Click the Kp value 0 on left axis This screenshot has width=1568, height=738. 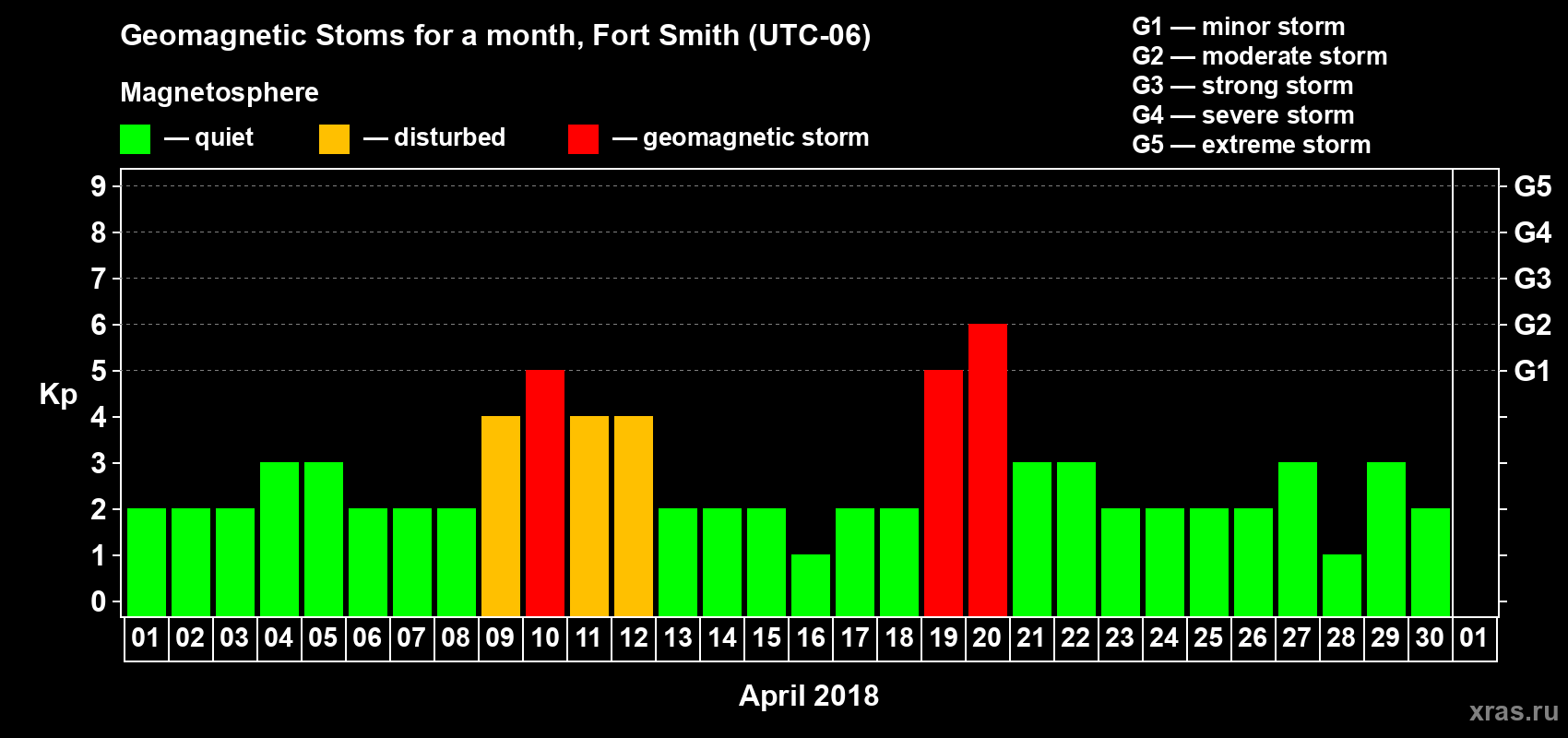tap(99, 601)
